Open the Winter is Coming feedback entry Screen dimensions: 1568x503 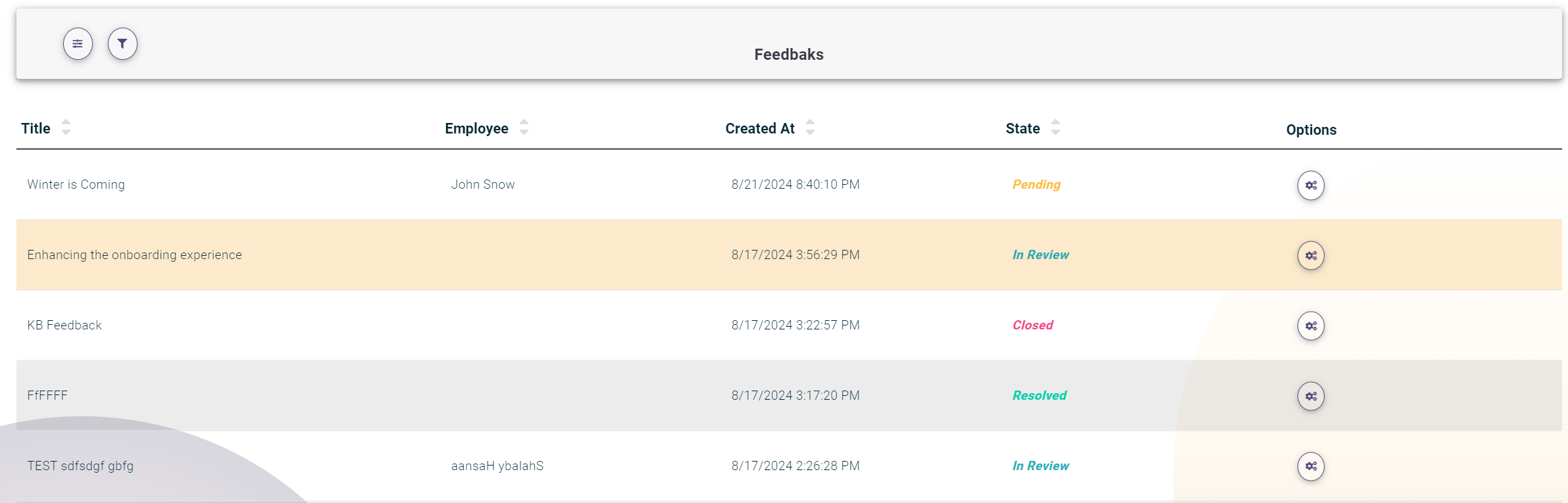point(76,184)
